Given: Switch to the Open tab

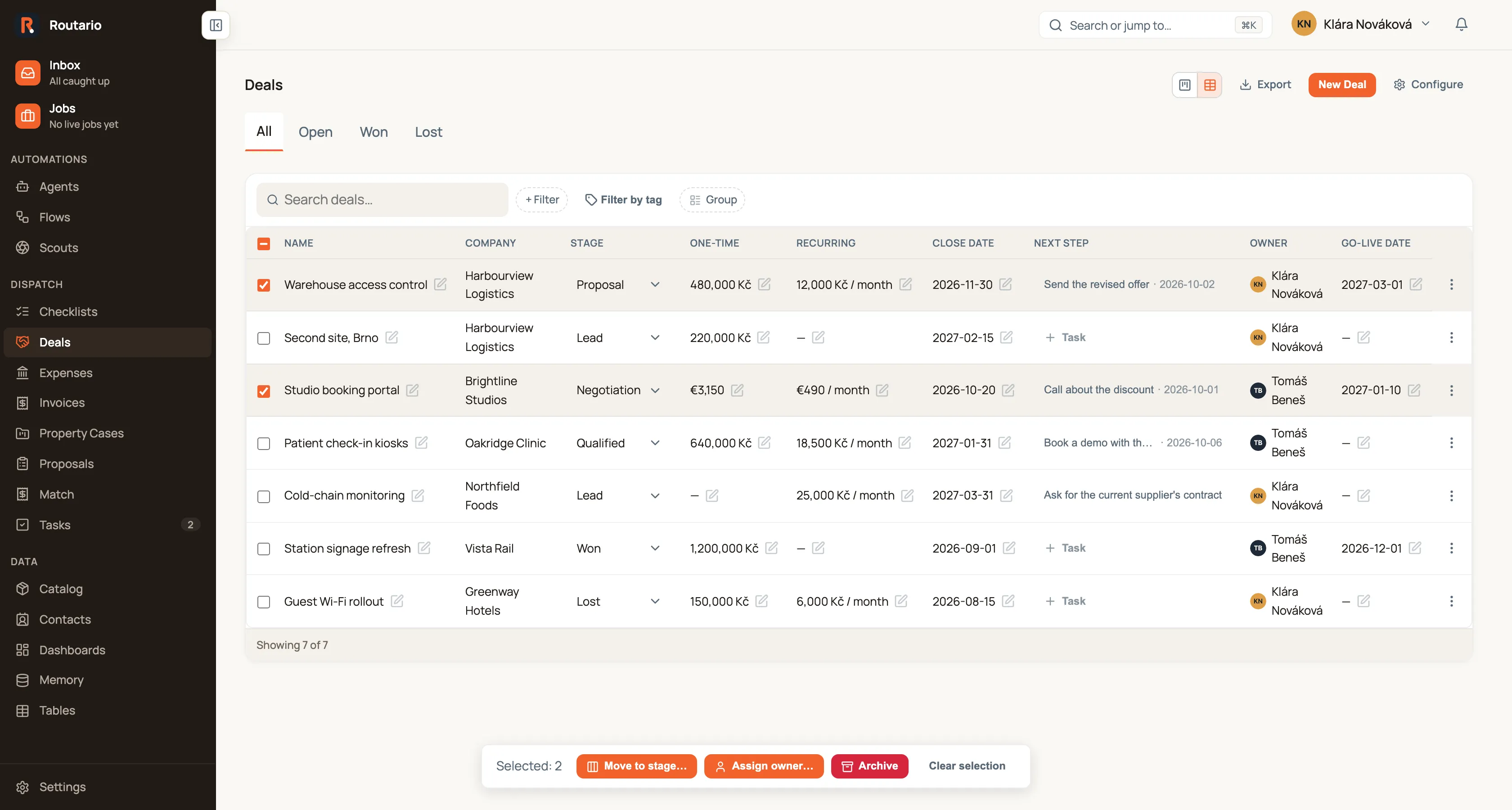Looking at the screenshot, I should click(315, 132).
